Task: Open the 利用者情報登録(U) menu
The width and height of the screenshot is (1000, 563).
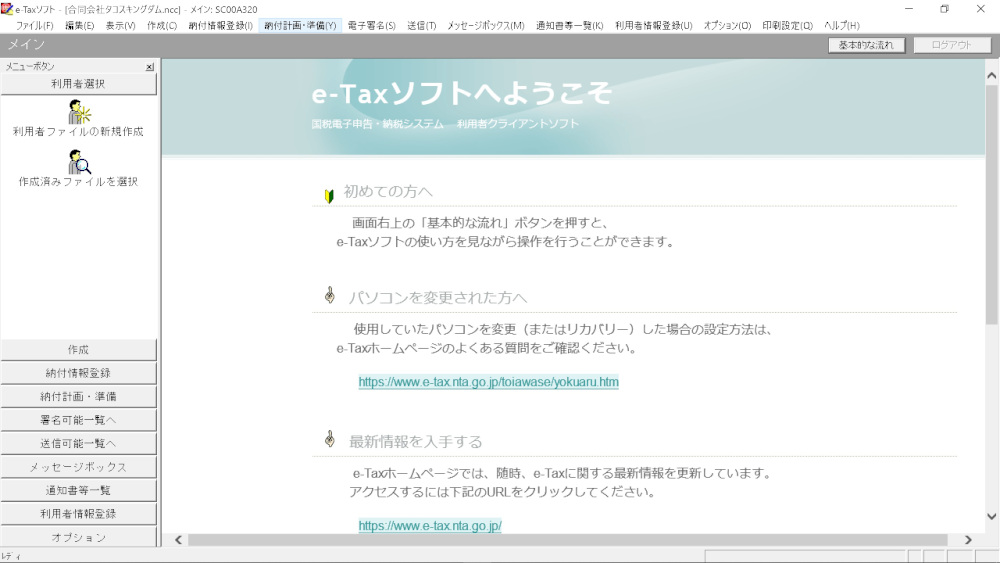Action: (x=654, y=26)
